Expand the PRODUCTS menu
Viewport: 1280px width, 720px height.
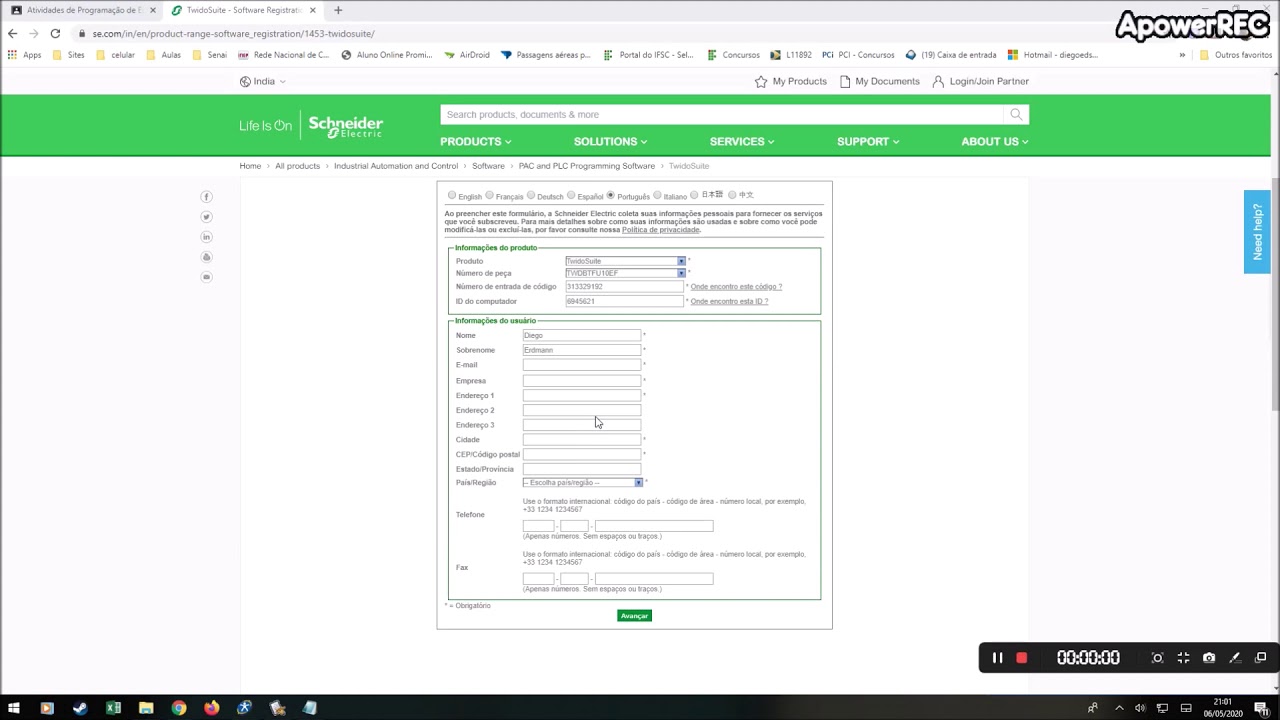pos(475,142)
